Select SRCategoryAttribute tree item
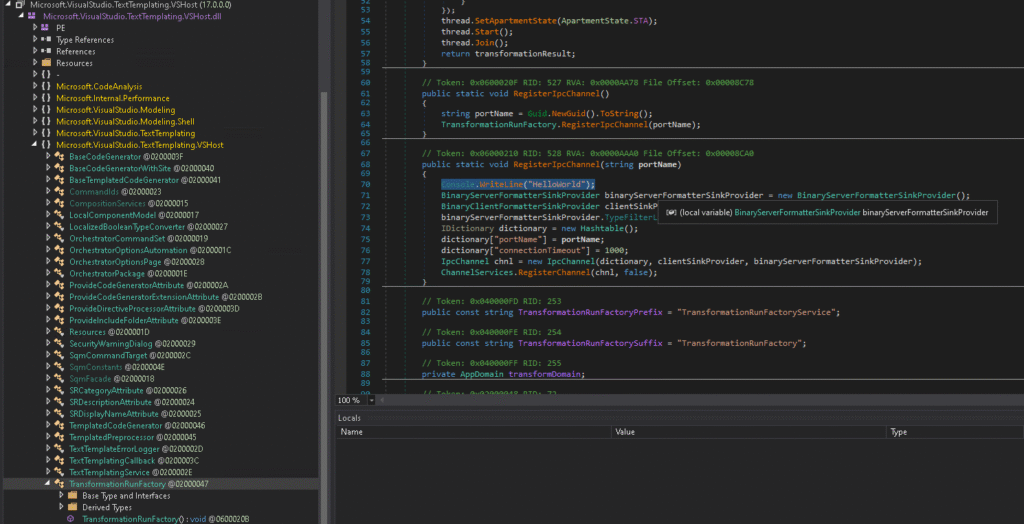1024x524 pixels. tap(127, 390)
